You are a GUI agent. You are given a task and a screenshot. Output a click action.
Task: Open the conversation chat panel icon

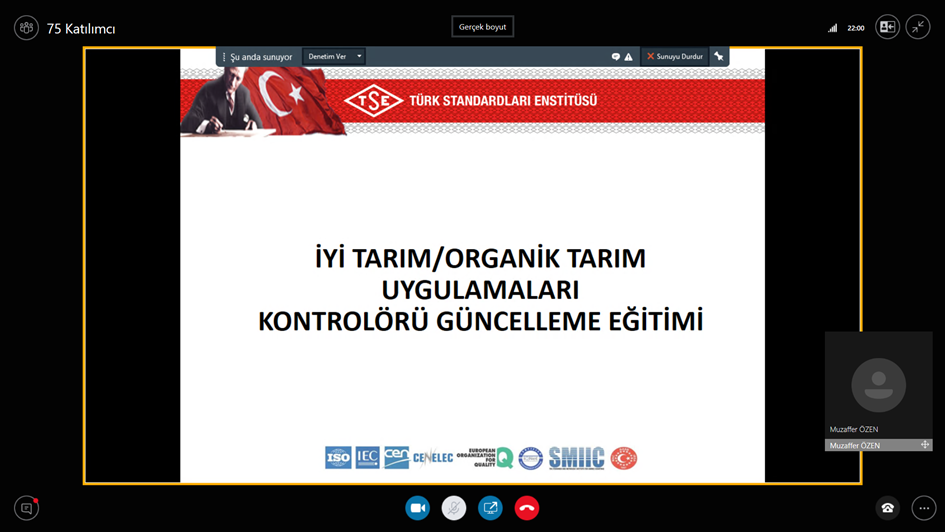coord(26,508)
